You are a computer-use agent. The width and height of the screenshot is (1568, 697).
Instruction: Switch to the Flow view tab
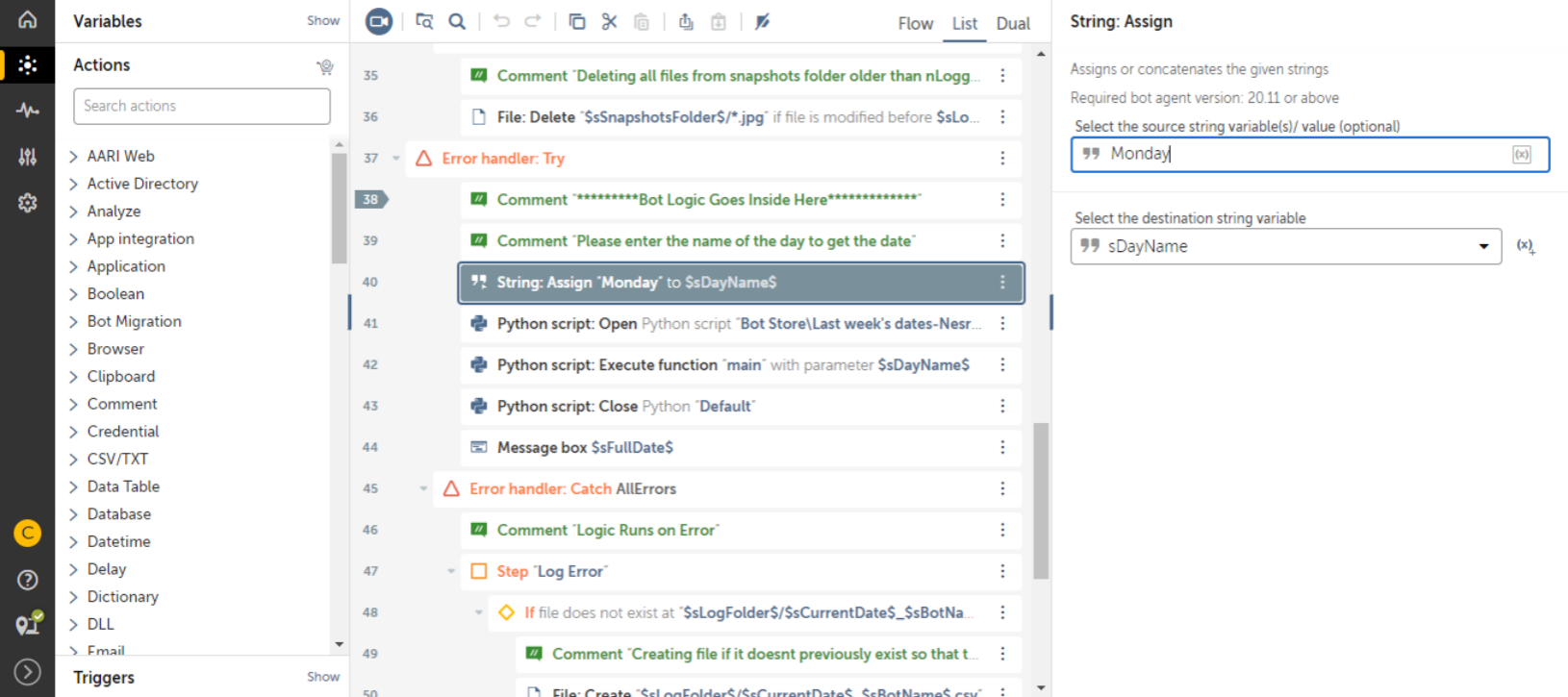915,23
